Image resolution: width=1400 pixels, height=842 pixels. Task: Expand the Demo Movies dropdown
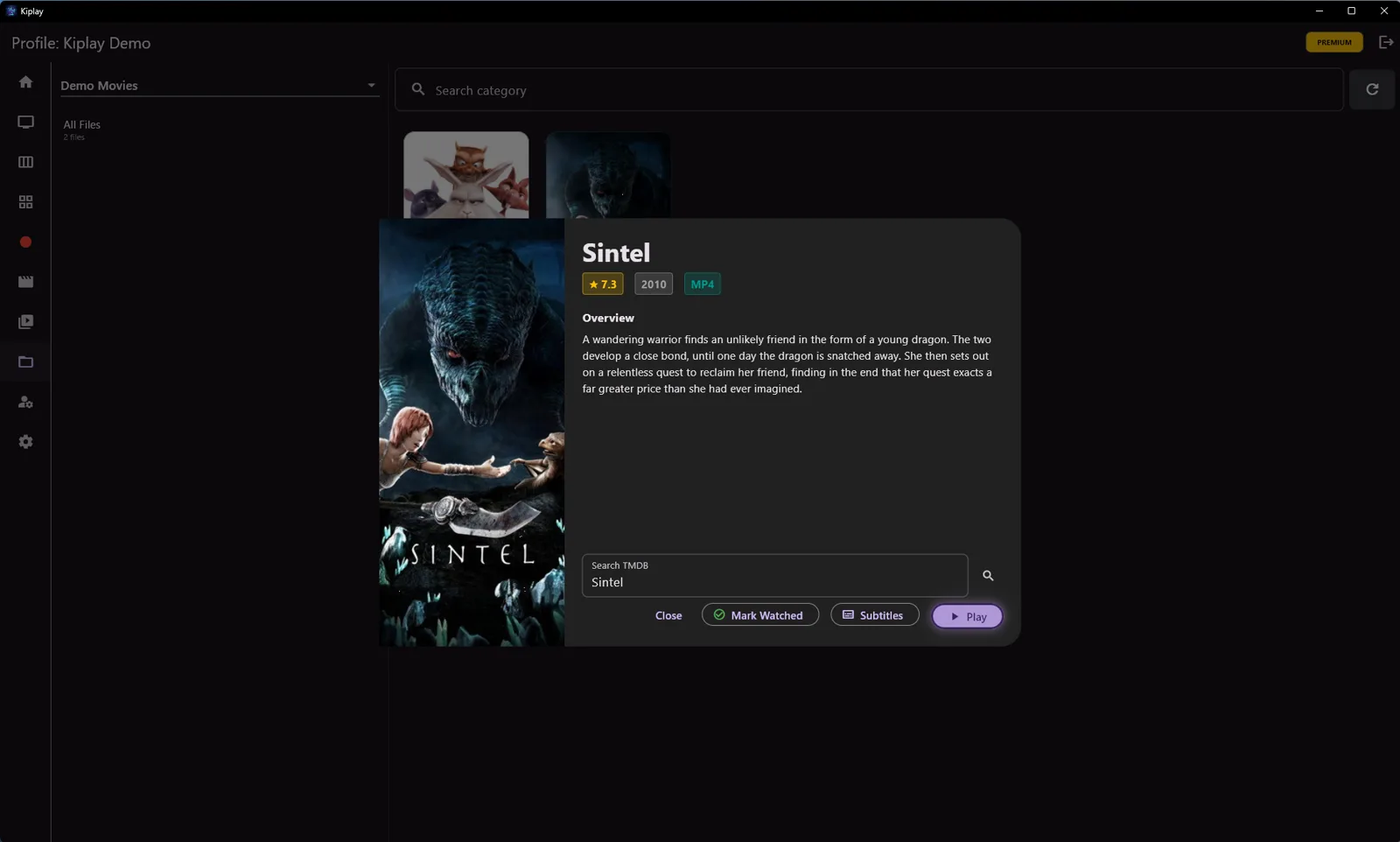tap(219, 86)
